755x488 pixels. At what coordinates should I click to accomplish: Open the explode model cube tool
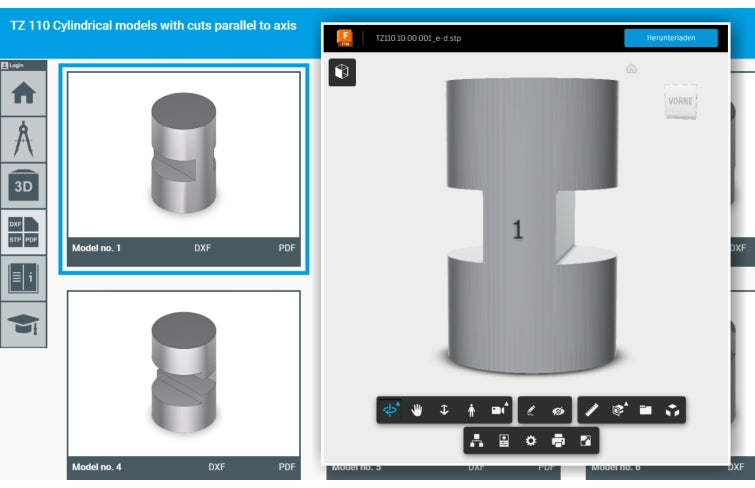(x=673, y=410)
